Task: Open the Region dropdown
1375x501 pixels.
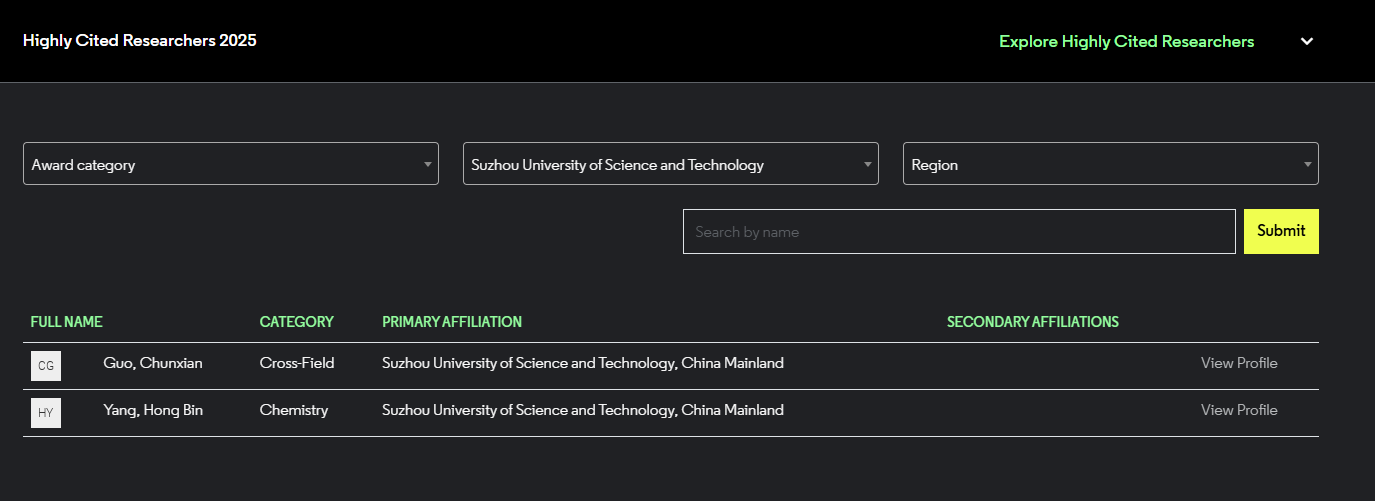Action: click(1110, 164)
